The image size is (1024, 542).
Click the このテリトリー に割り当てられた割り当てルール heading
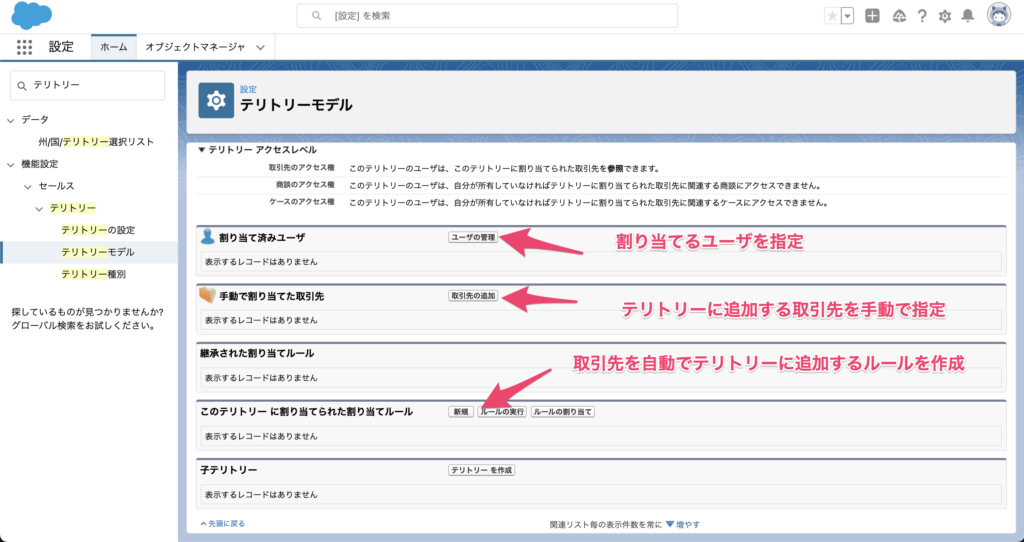click(x=306, y=412)
